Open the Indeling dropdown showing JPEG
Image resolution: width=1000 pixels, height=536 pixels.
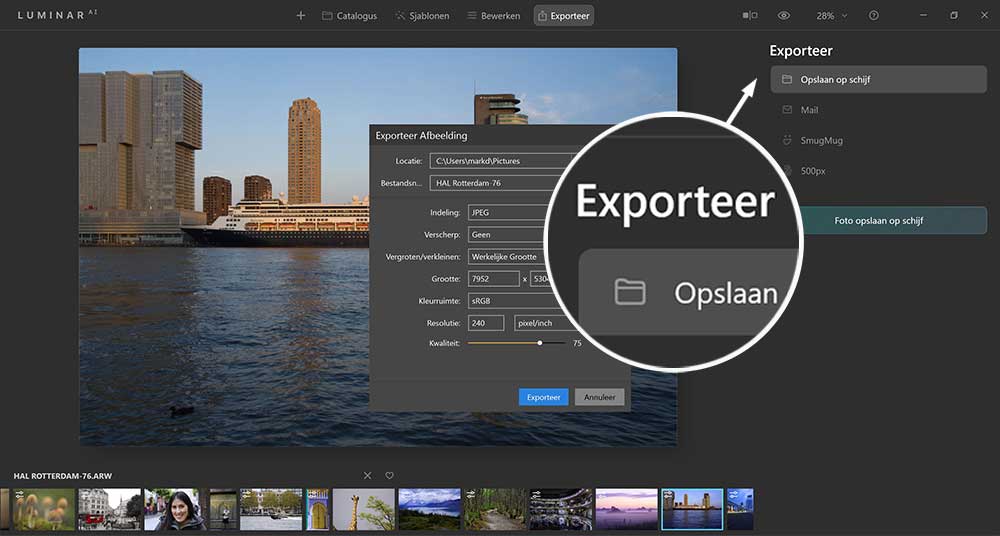pos(508,212)
